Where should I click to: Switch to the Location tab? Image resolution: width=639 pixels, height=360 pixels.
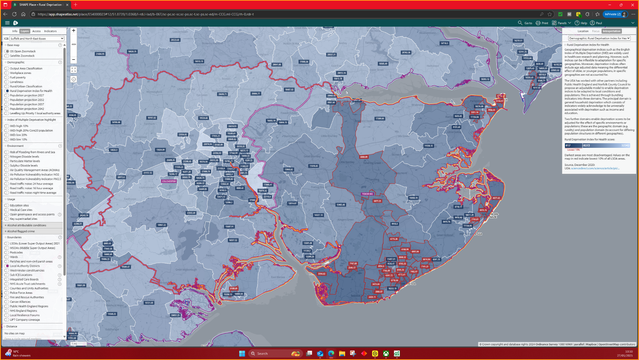click(583, 31)
